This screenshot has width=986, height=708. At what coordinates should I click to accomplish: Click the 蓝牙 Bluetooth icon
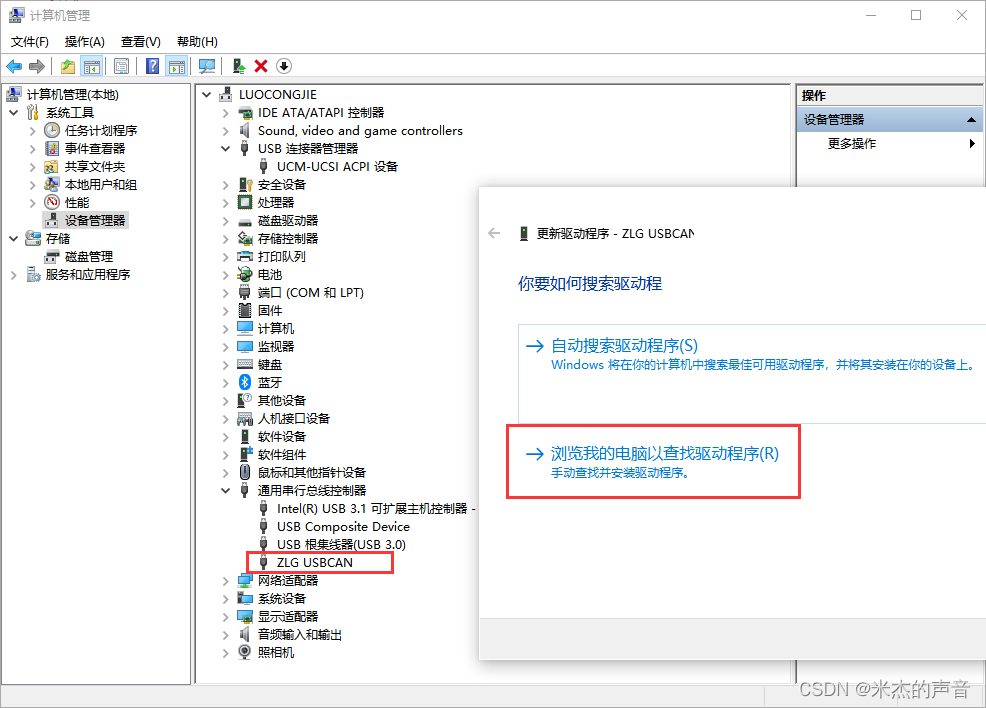pyautogui.click(x=245, y=382)
